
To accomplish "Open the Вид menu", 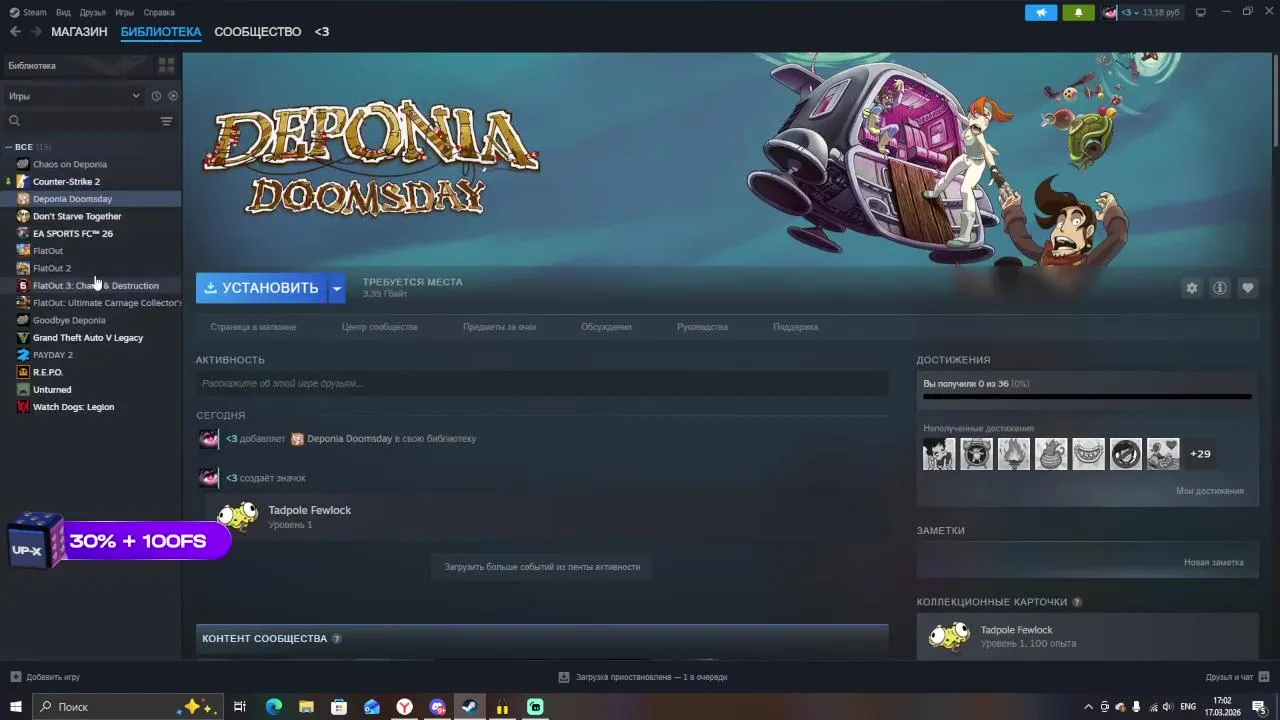I will coord(63,13).
